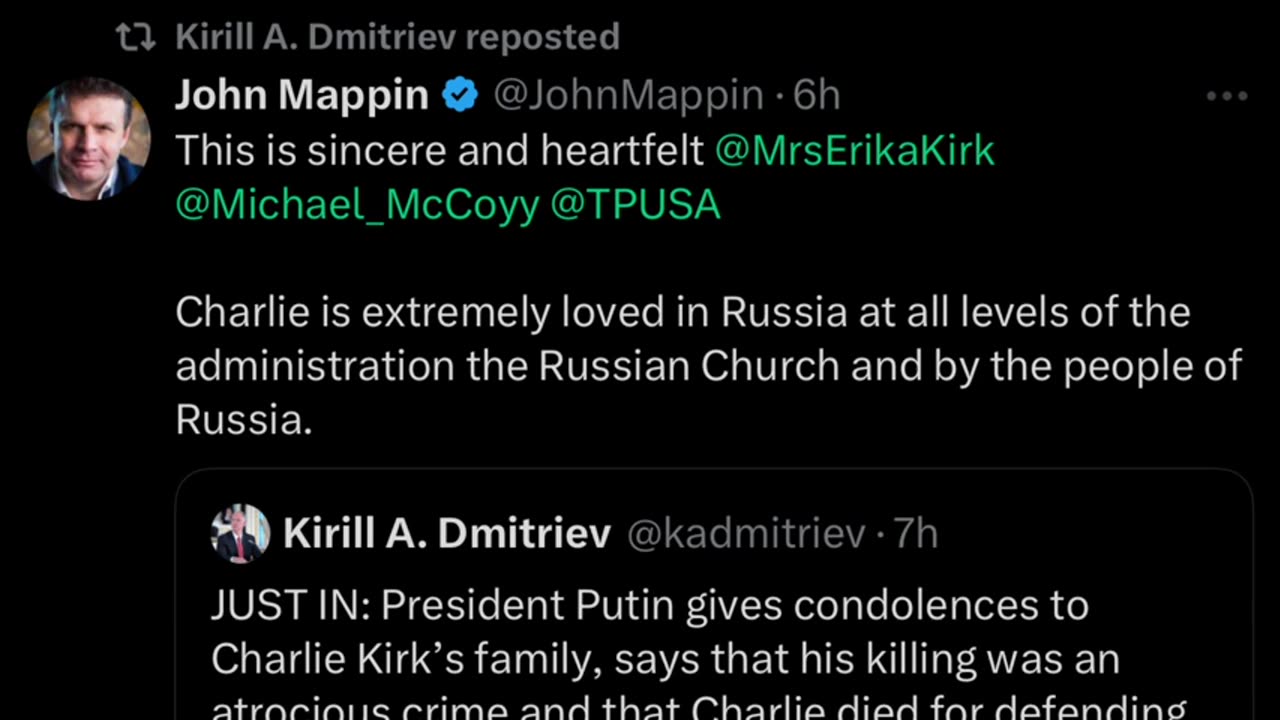Screen dimensions: 1280x720
Task: Open the @MrsErikaKirk mention
Action: tap(855, 150)
